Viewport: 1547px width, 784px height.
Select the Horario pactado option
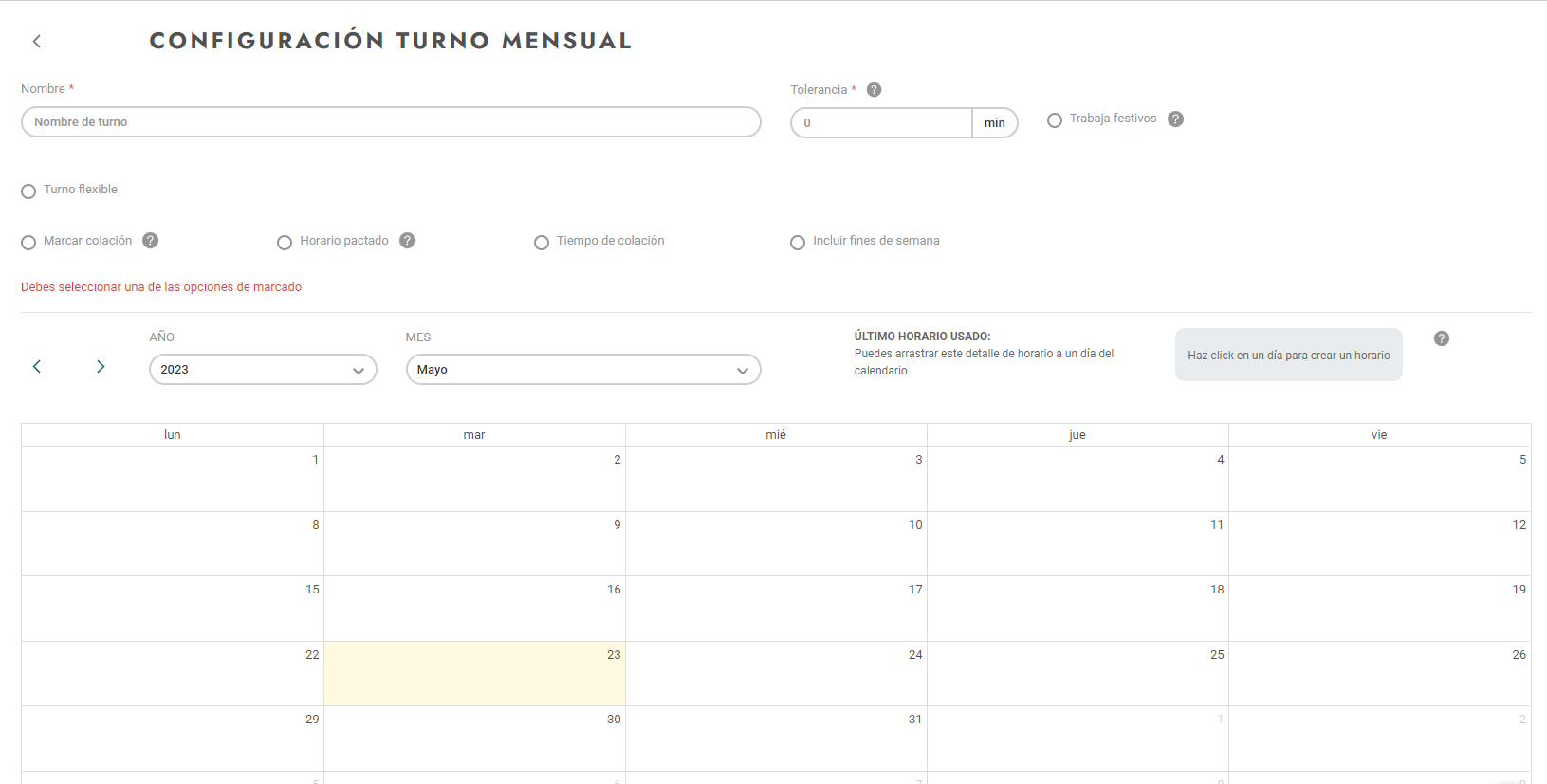[x=285, y=243]
